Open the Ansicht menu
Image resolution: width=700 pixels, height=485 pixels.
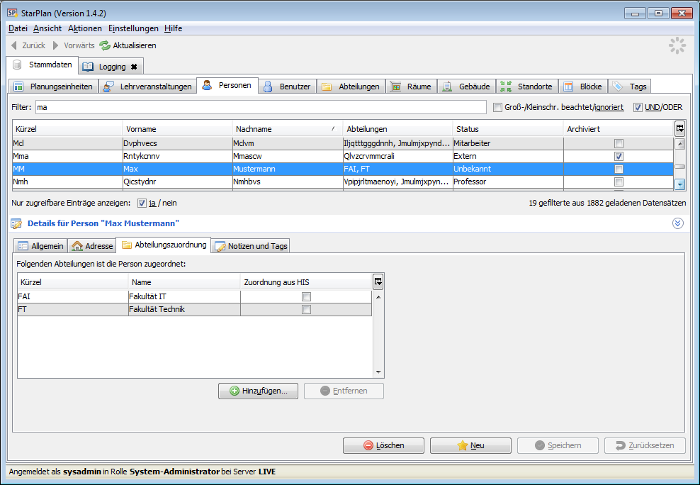(x=47, y=29)
